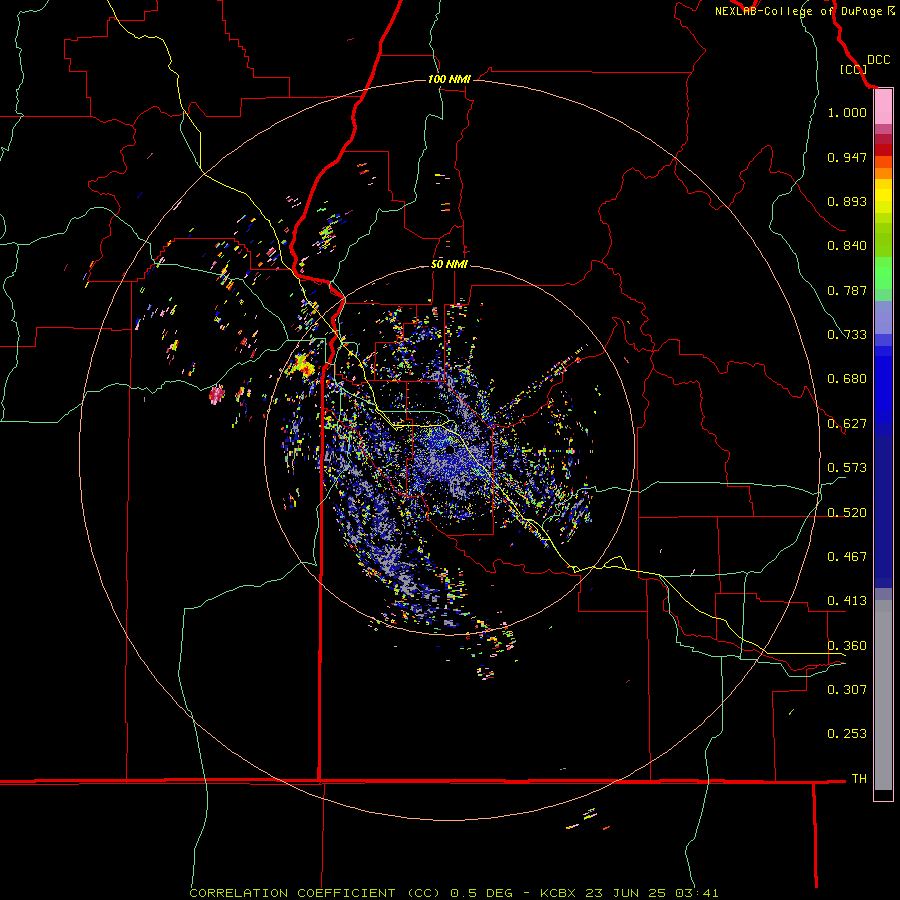Click the isolated pink-red echo blob west of radar
Image resolution: width=900 pixels, height=900 pixels.
217,394
